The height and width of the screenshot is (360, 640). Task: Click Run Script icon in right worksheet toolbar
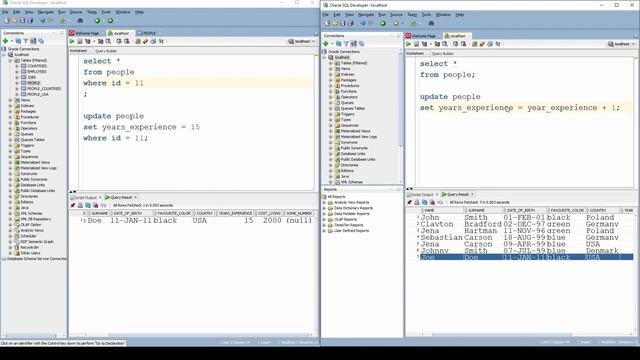(416, 44)
